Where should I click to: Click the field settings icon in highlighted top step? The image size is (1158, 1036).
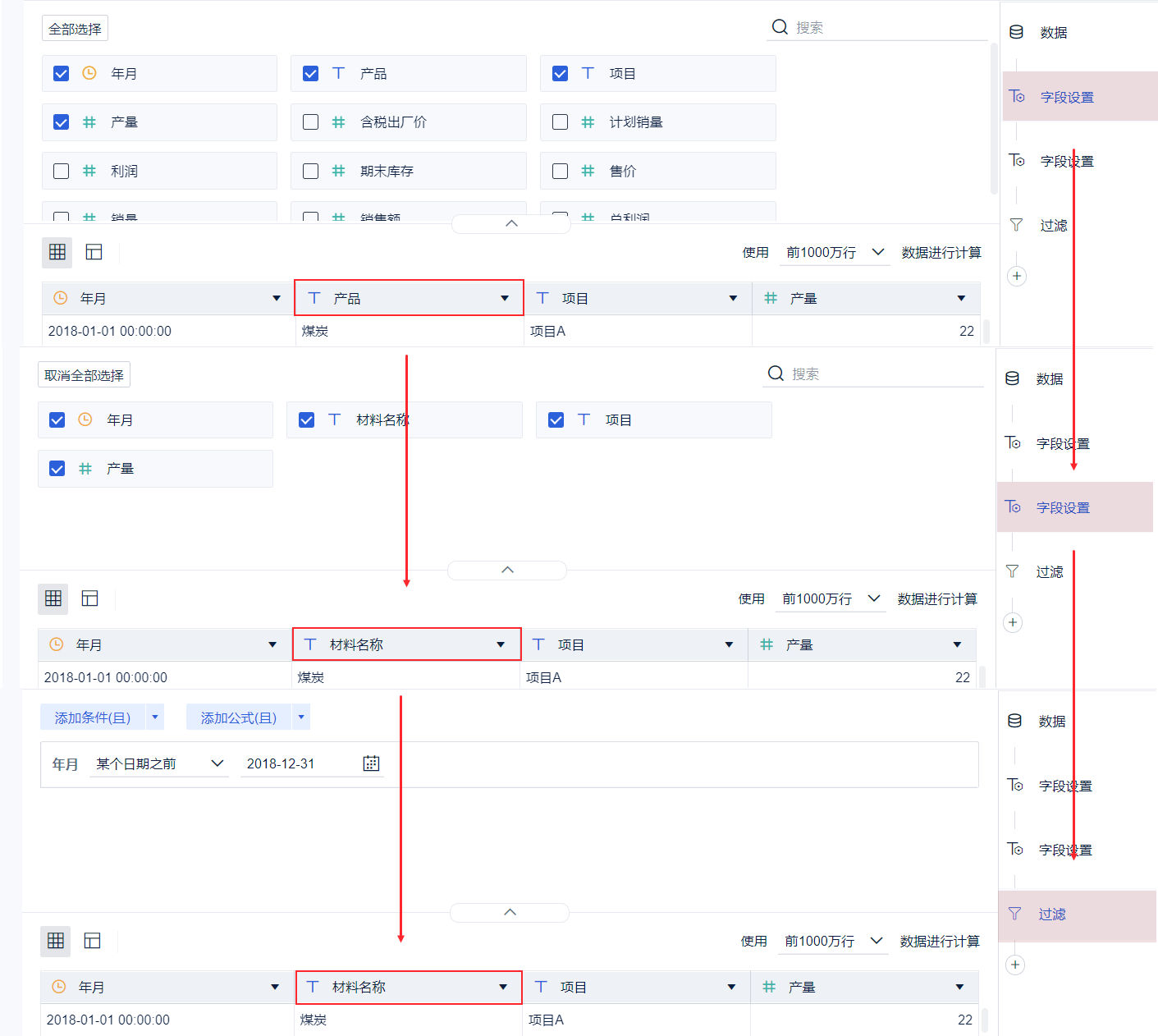tap(1017, 96)
